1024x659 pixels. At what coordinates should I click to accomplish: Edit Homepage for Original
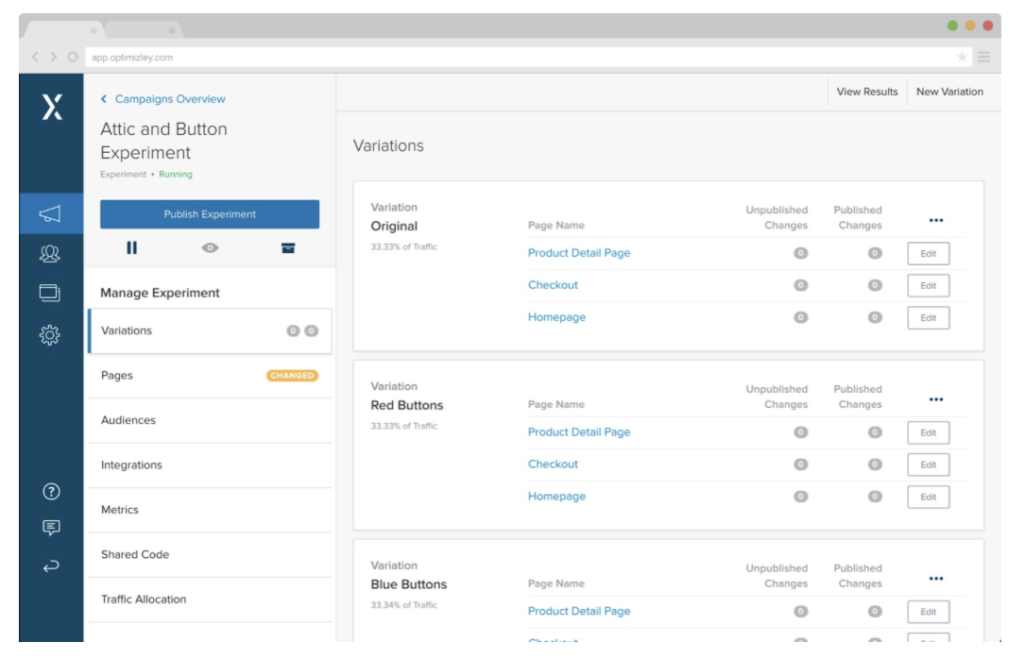(928, 318)
